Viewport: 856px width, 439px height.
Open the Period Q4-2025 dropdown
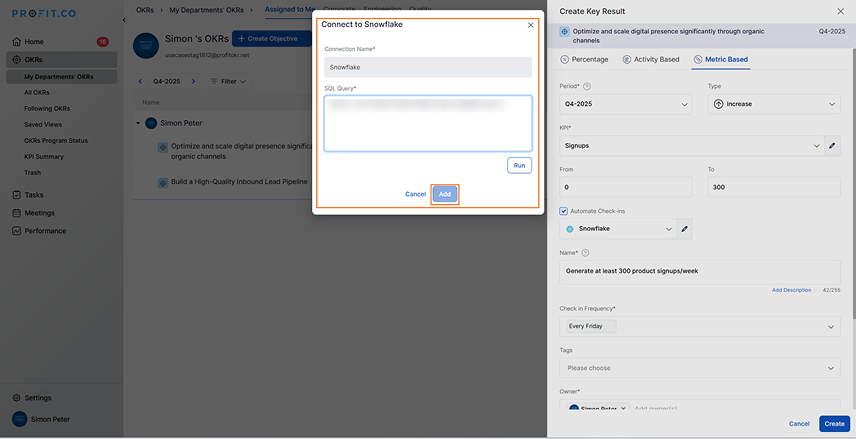click(626, 104)
